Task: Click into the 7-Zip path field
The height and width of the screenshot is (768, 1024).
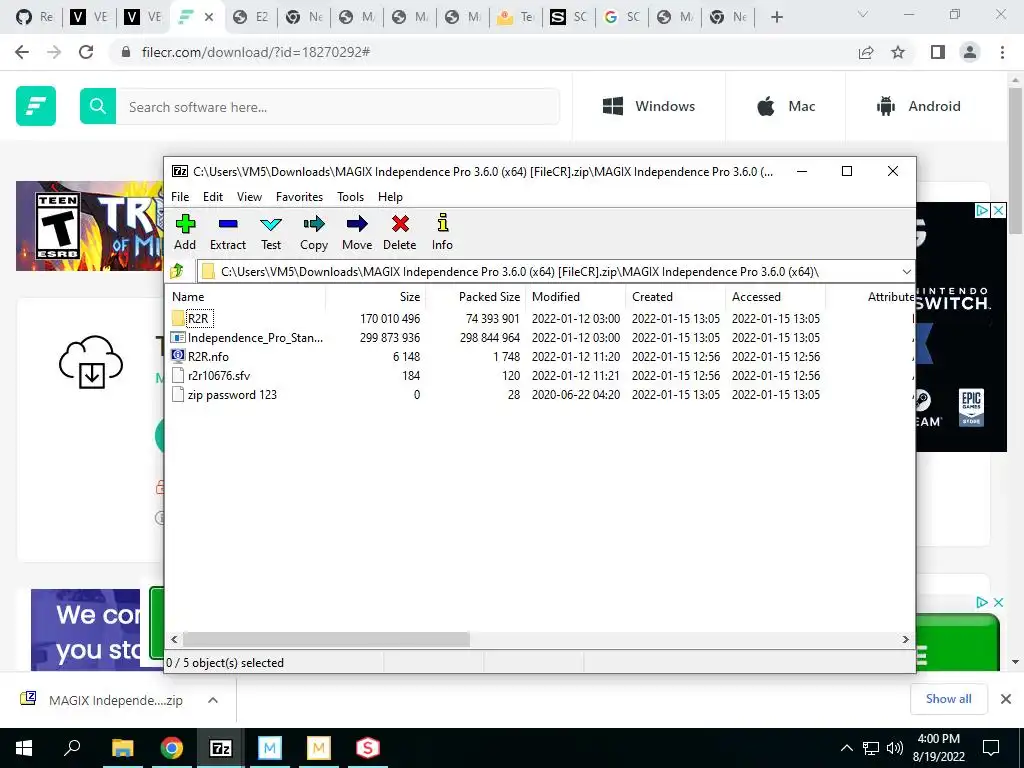Action: pyautogui.click(x=549, y=272)
